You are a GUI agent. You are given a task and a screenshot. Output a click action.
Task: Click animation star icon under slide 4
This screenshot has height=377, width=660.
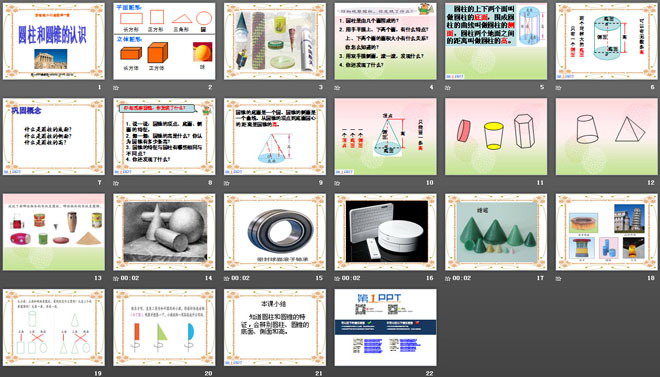point(337,88)
